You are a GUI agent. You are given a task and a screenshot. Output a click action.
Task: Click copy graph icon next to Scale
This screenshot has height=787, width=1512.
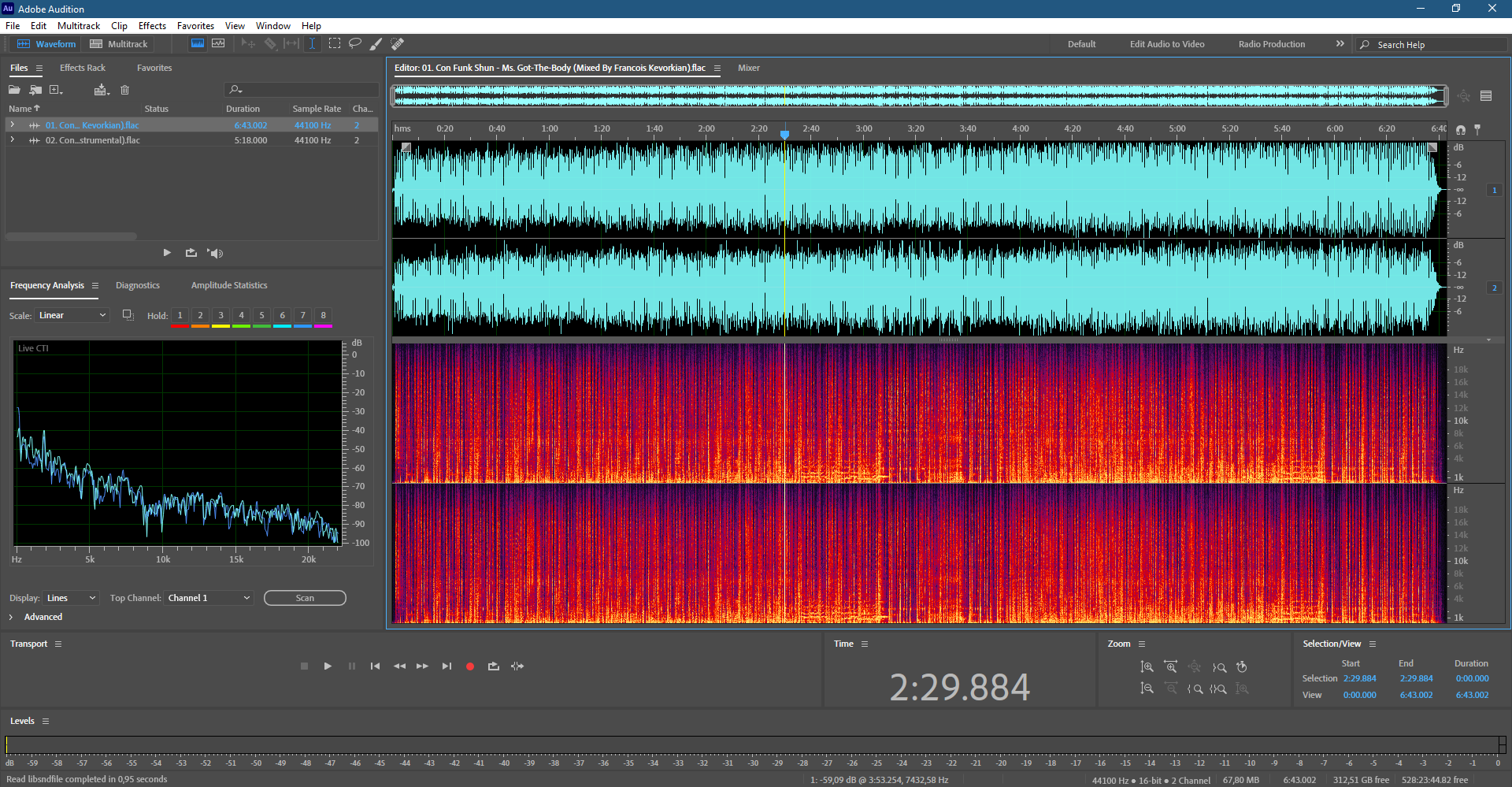click(x=128, y=315)
